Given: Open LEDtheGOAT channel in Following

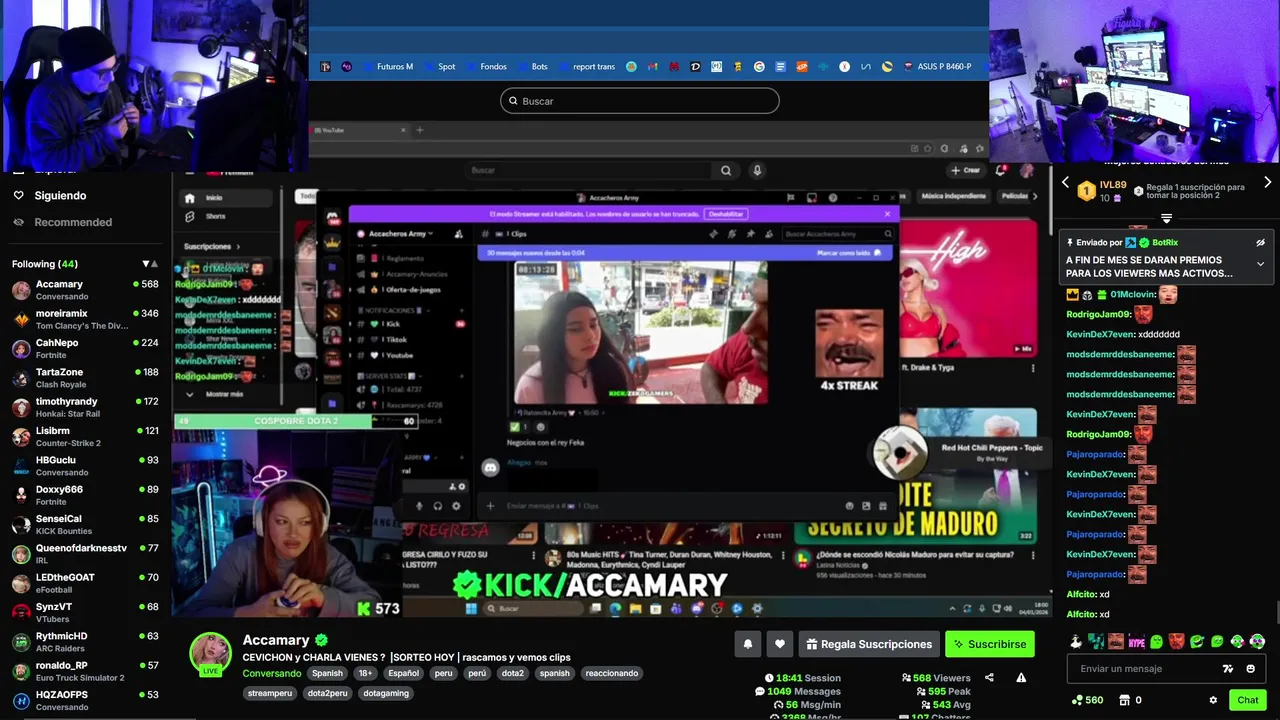Looking at the screenshot, I should [85, 583].
